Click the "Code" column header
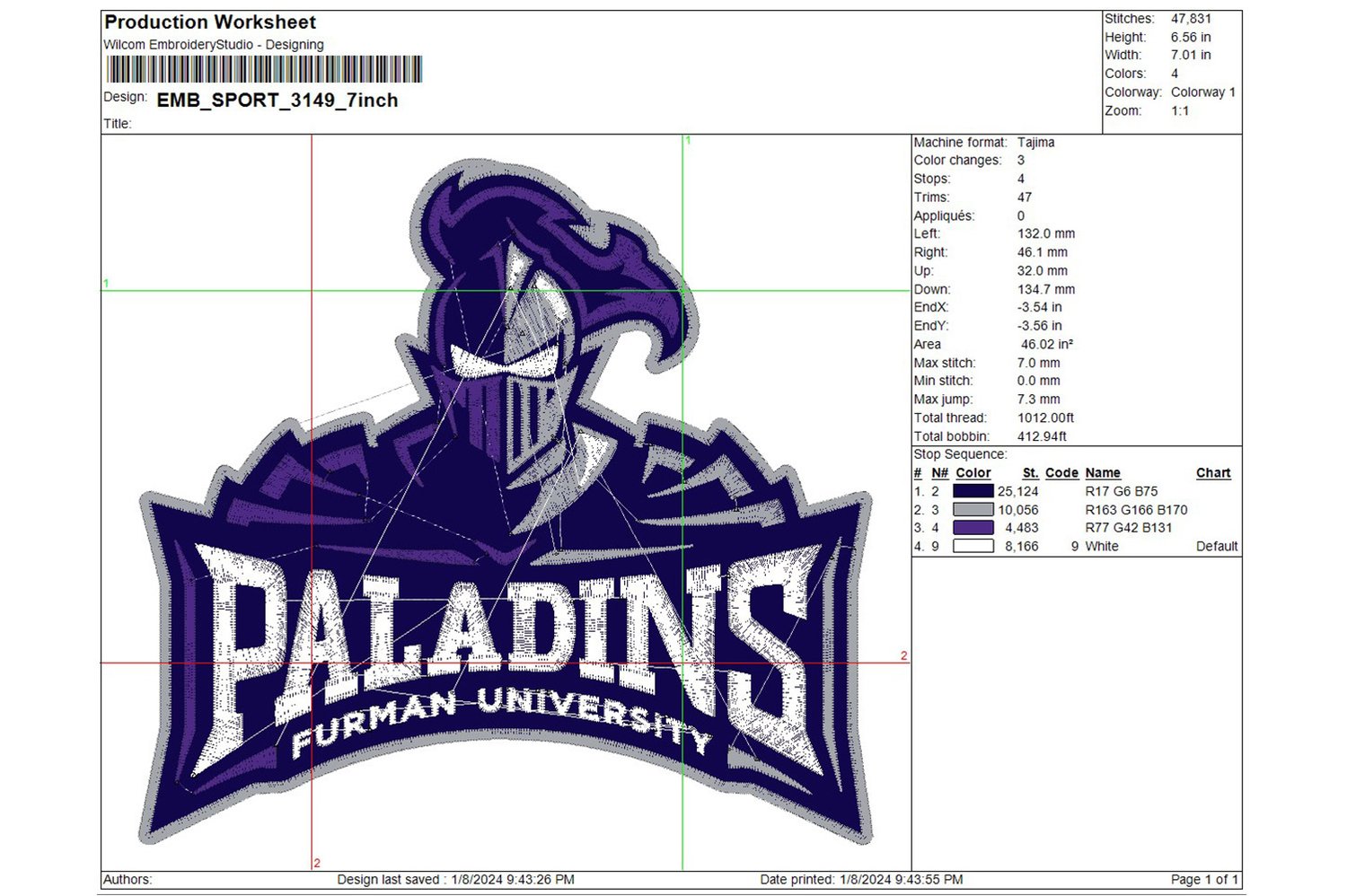Screen dimensions: 1347x896 click(1061, 473)
